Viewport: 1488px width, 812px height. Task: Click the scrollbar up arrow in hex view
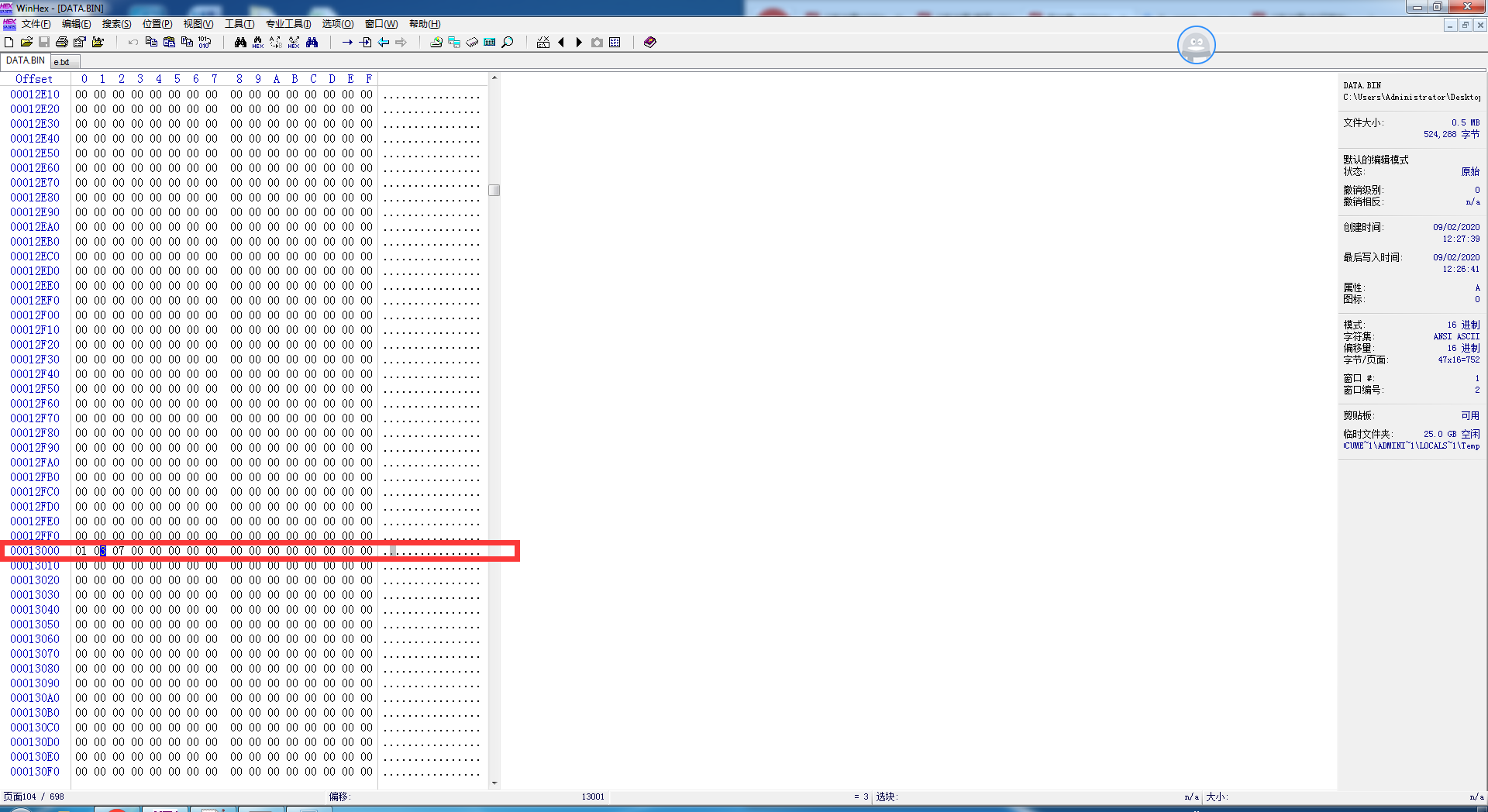coord(494,78)
